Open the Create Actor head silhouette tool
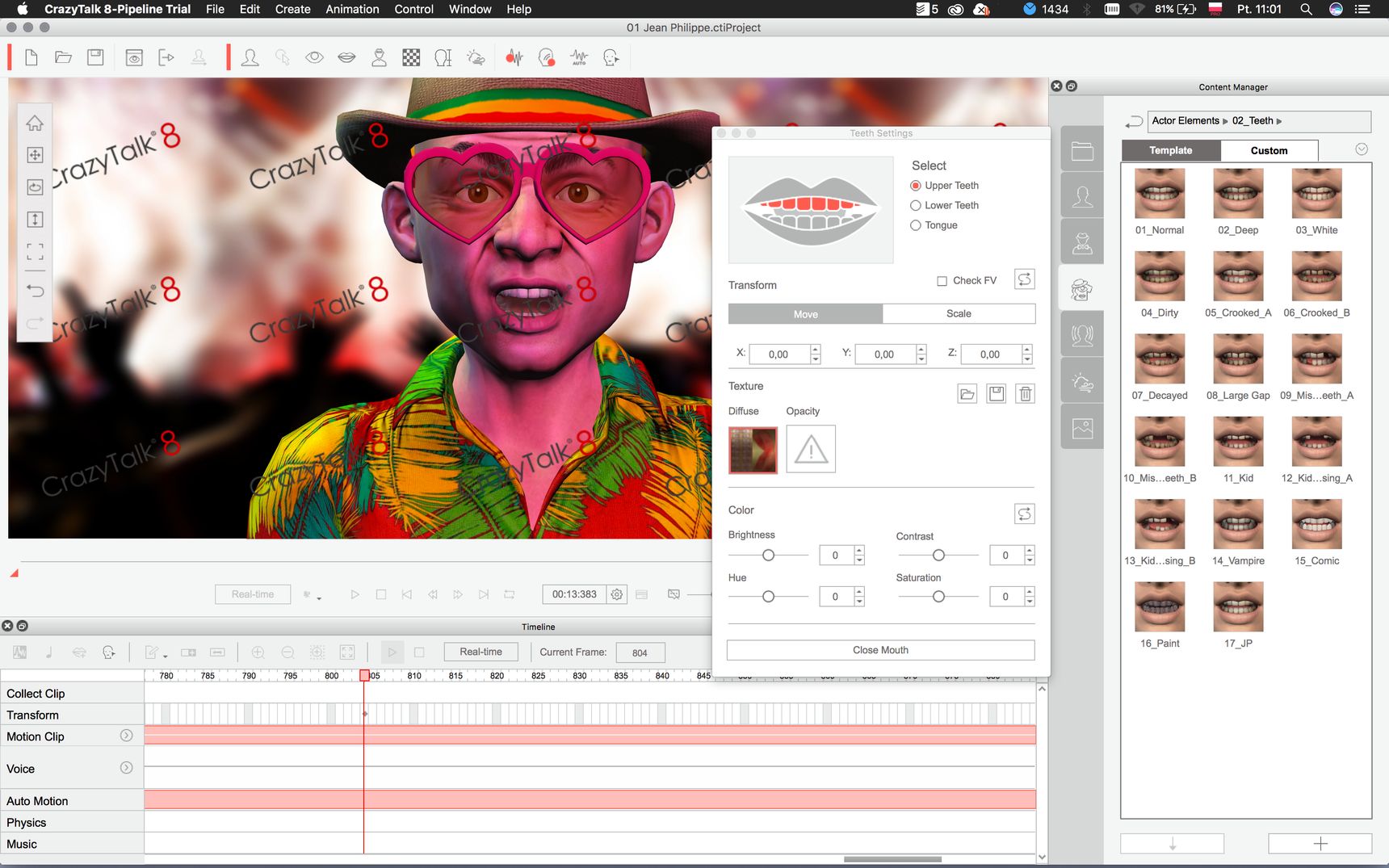Viewport: 1389px width, 868px height. point(250,57)
